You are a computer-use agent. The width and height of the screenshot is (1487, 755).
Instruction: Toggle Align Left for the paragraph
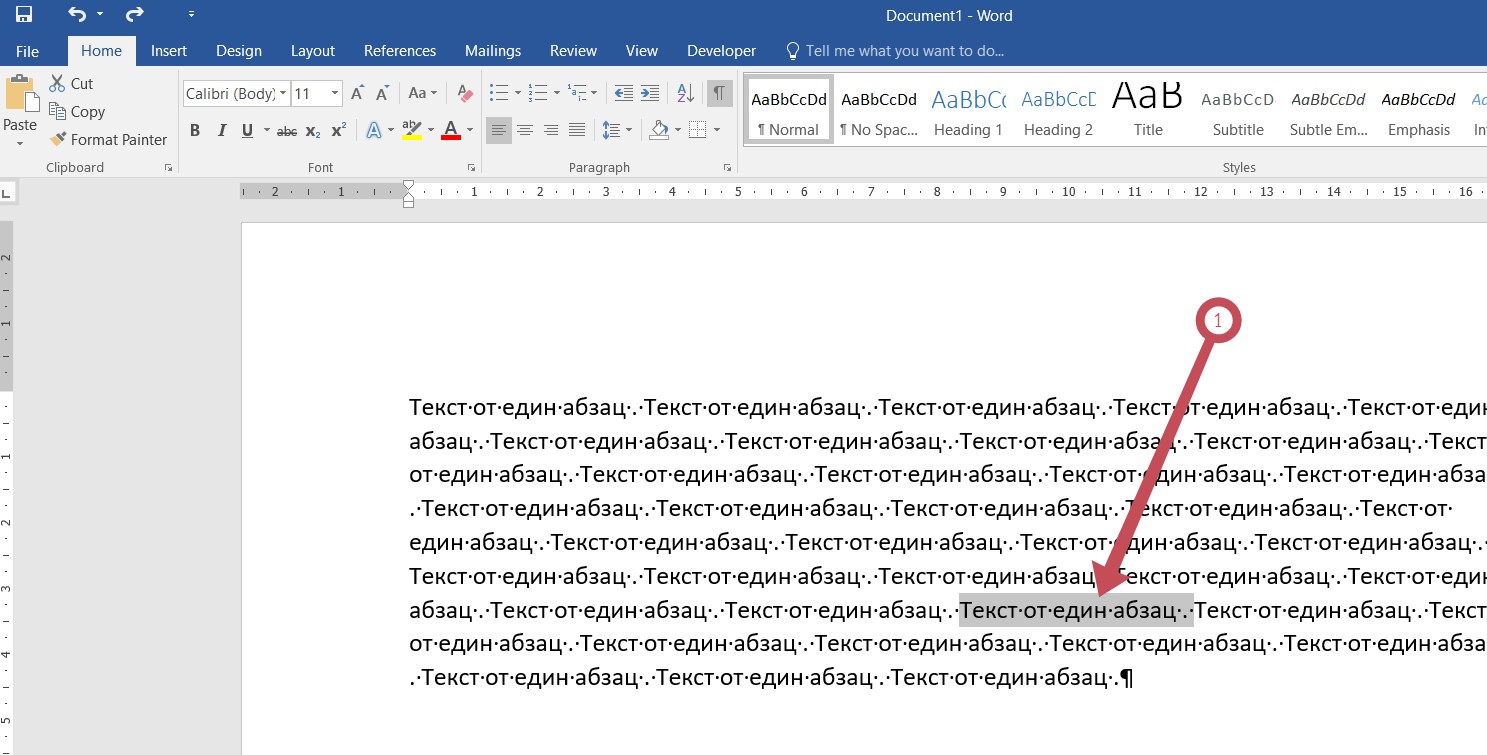pyautogui.click(x=498, y=130)
